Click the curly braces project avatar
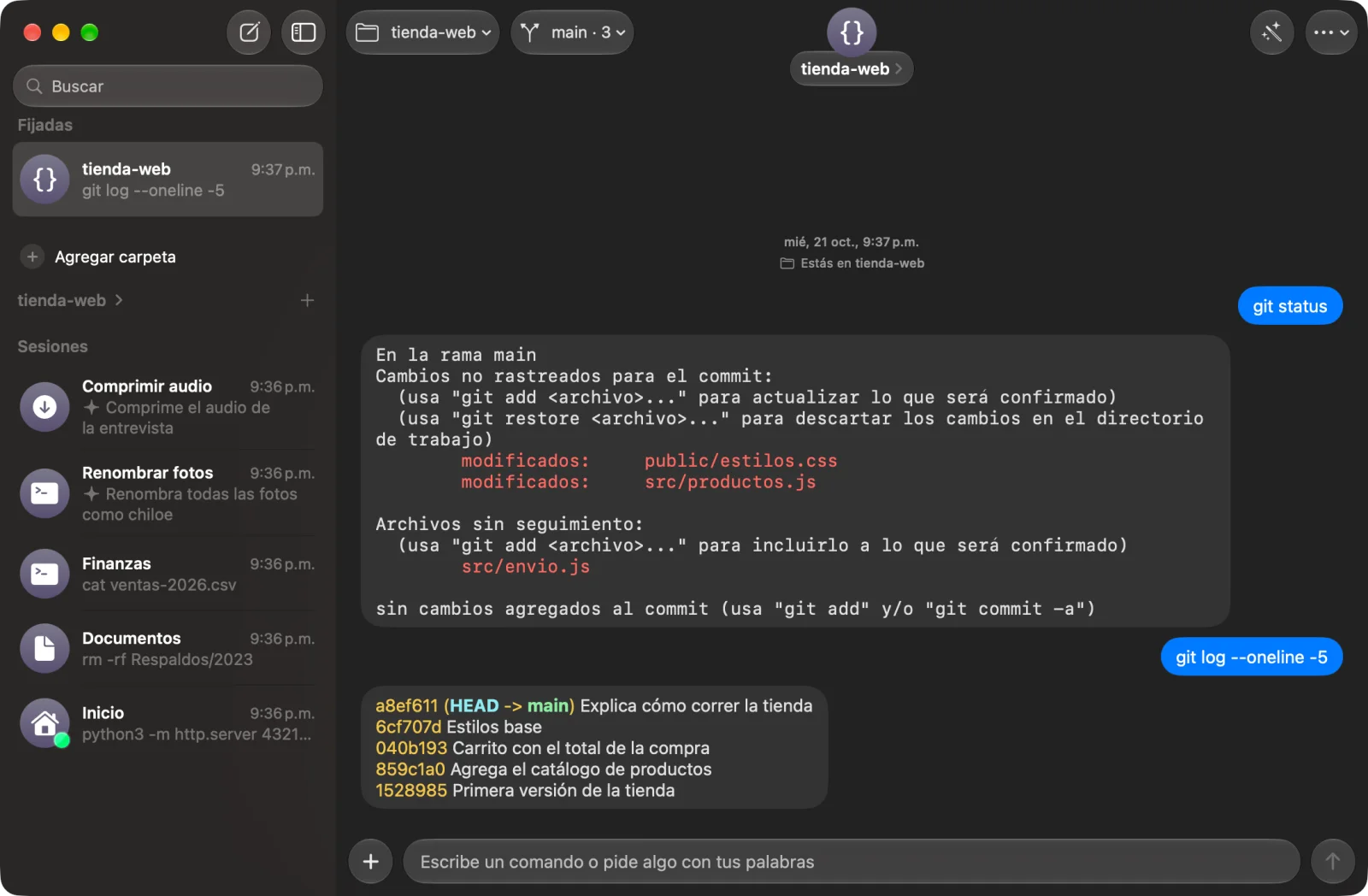Image resolution: width=1368 pixels, height=896 pixels. (852, 32)
